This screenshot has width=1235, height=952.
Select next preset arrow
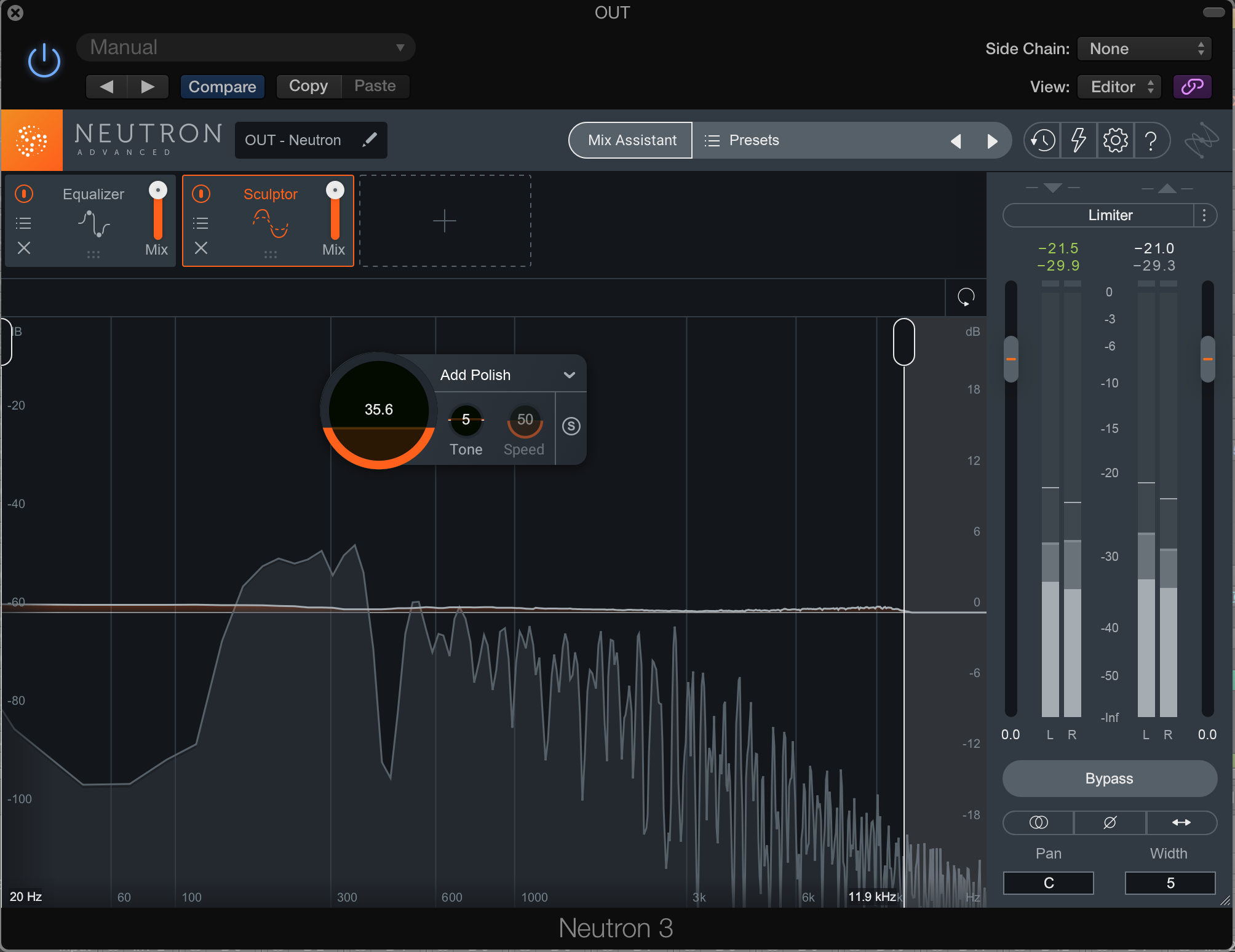[991, 141]
